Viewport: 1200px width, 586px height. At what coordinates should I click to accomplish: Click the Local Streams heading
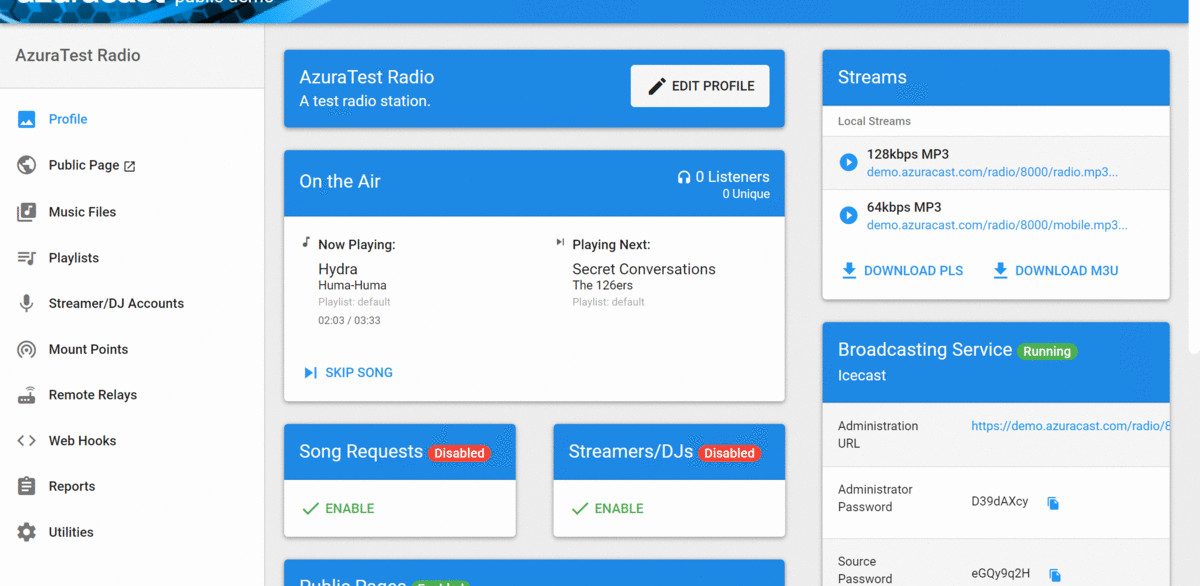coord(874,121)
